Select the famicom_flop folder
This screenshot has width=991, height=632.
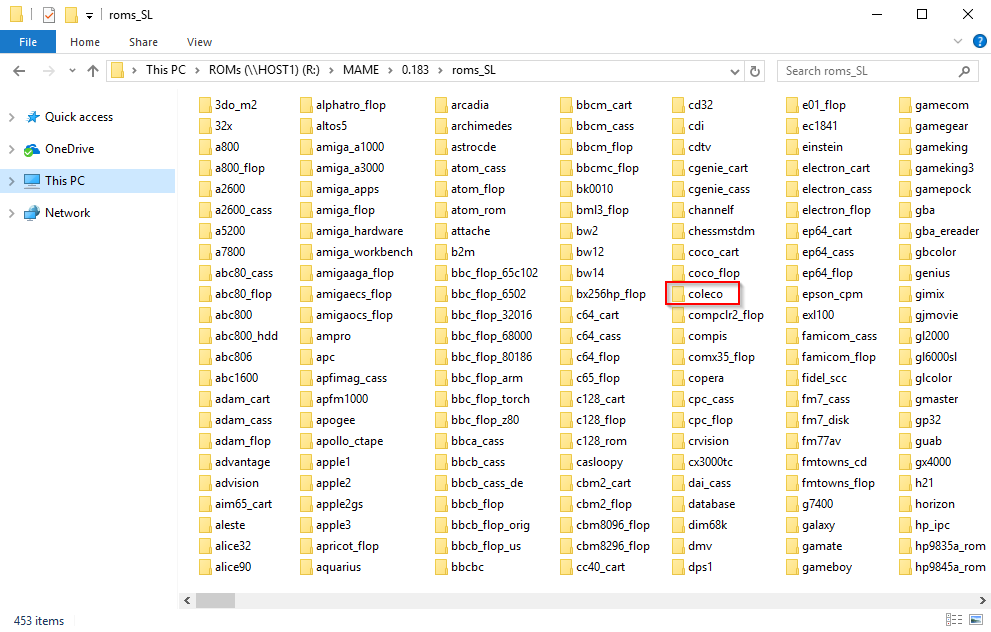pos(831,356)
